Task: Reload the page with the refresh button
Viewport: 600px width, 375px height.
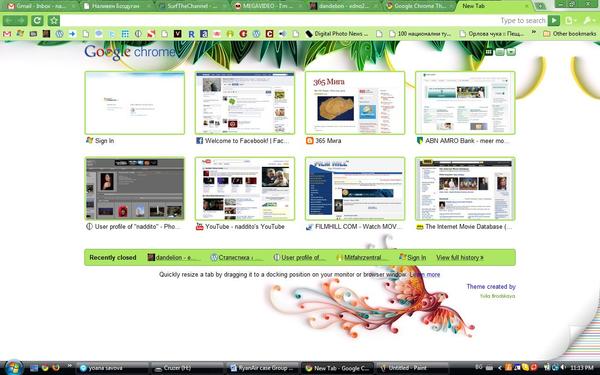Action: coord(37,21)
